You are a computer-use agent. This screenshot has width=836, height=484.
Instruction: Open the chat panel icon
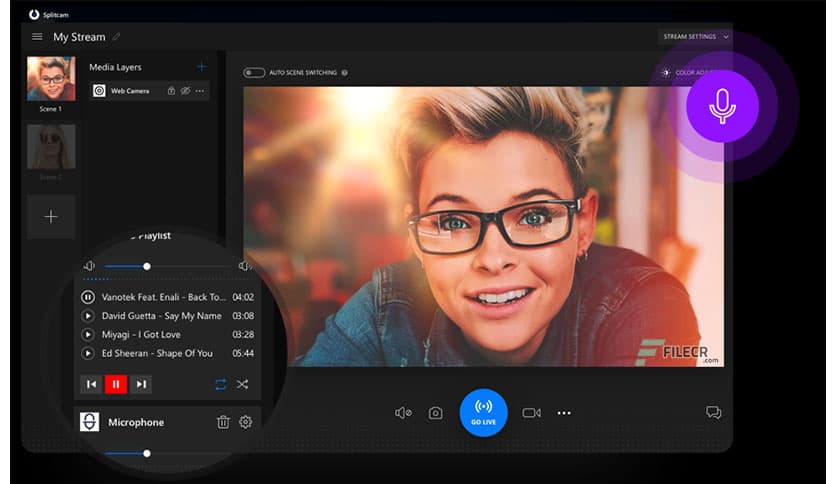[x=713, y=412]
